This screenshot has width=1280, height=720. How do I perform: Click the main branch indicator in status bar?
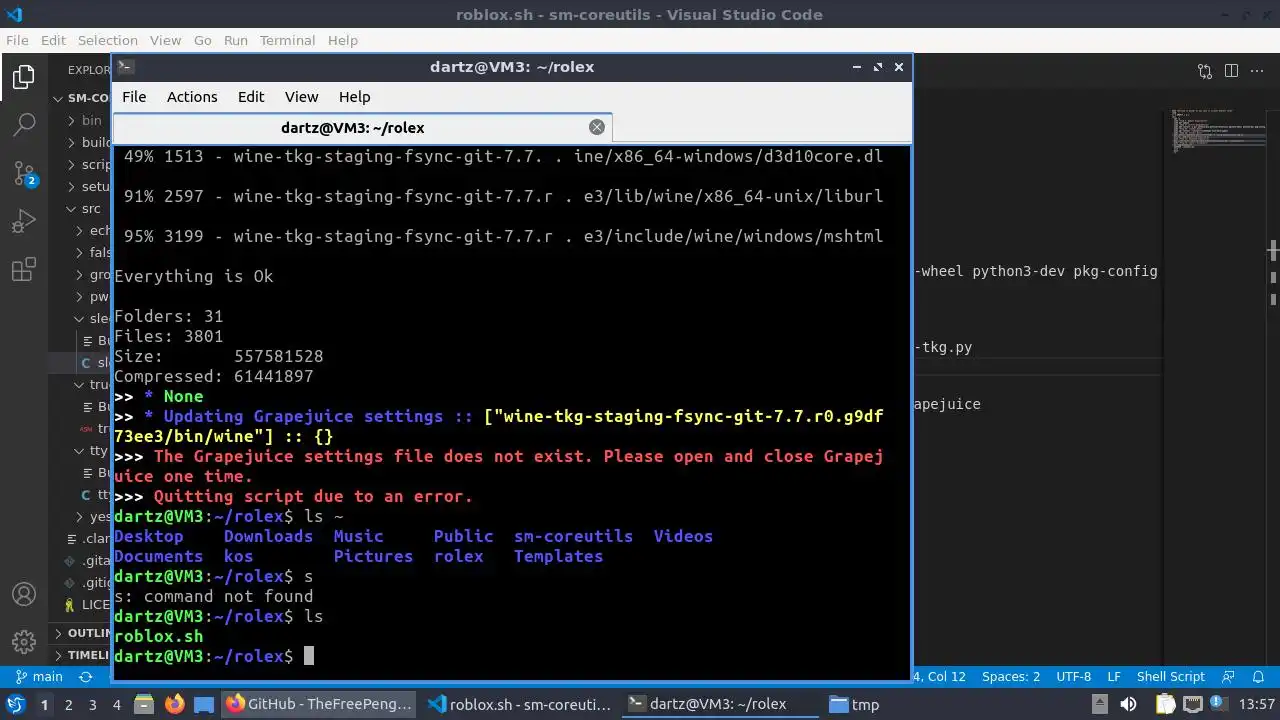click(x=40, y=677)
